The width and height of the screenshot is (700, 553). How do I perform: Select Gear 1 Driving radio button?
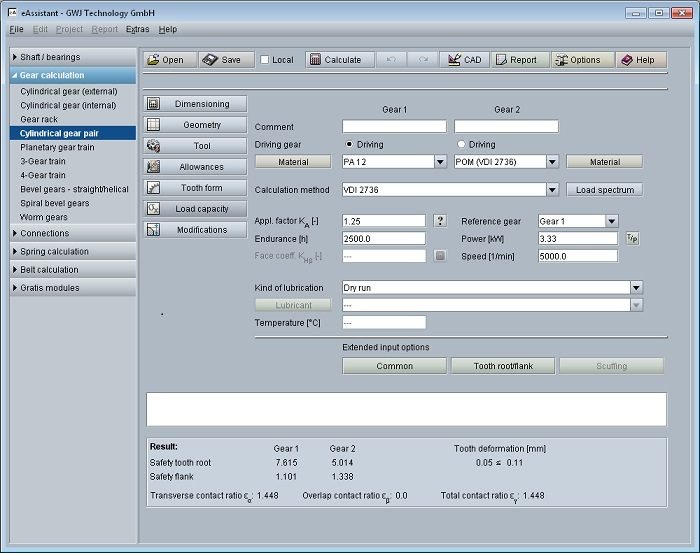(348, 145)
